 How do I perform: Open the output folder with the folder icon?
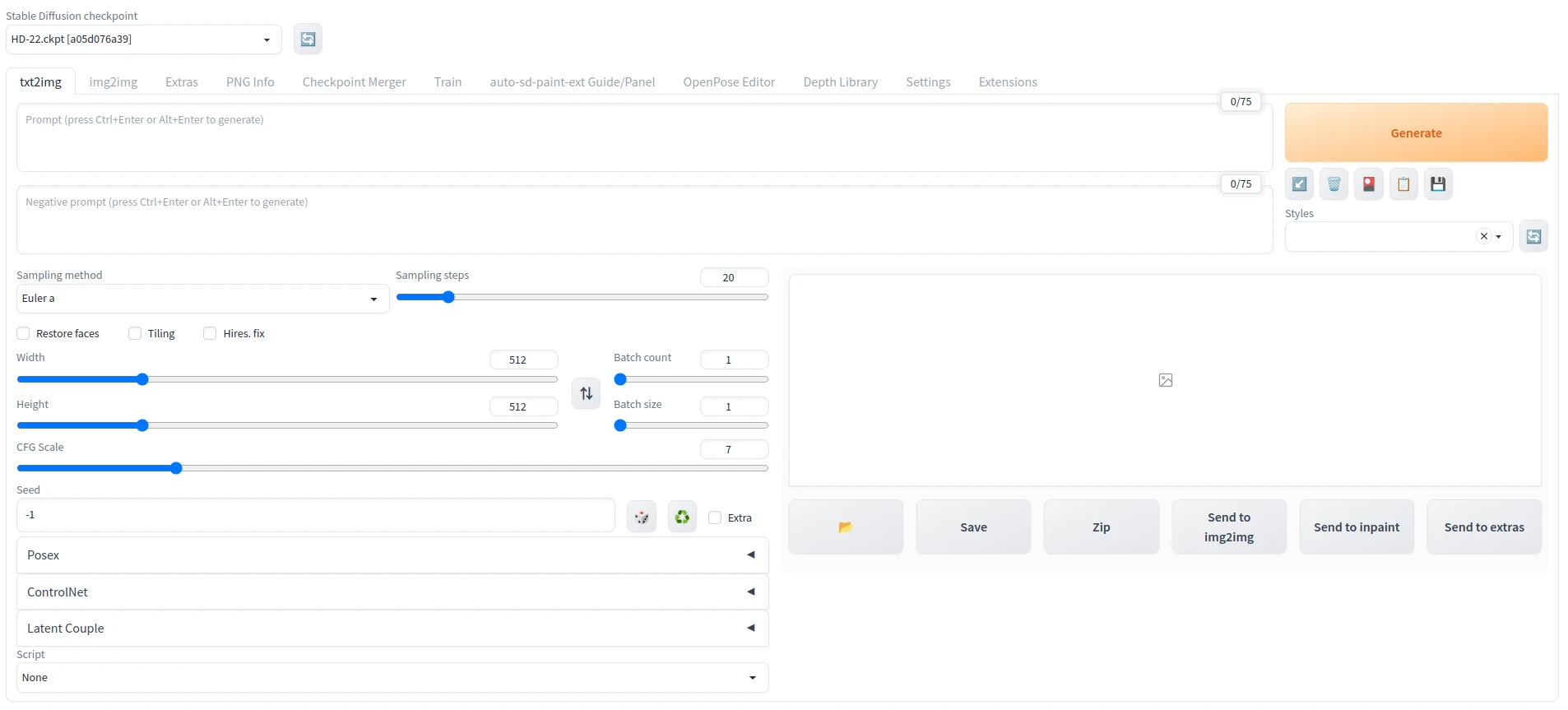click(x=845, y=527)
